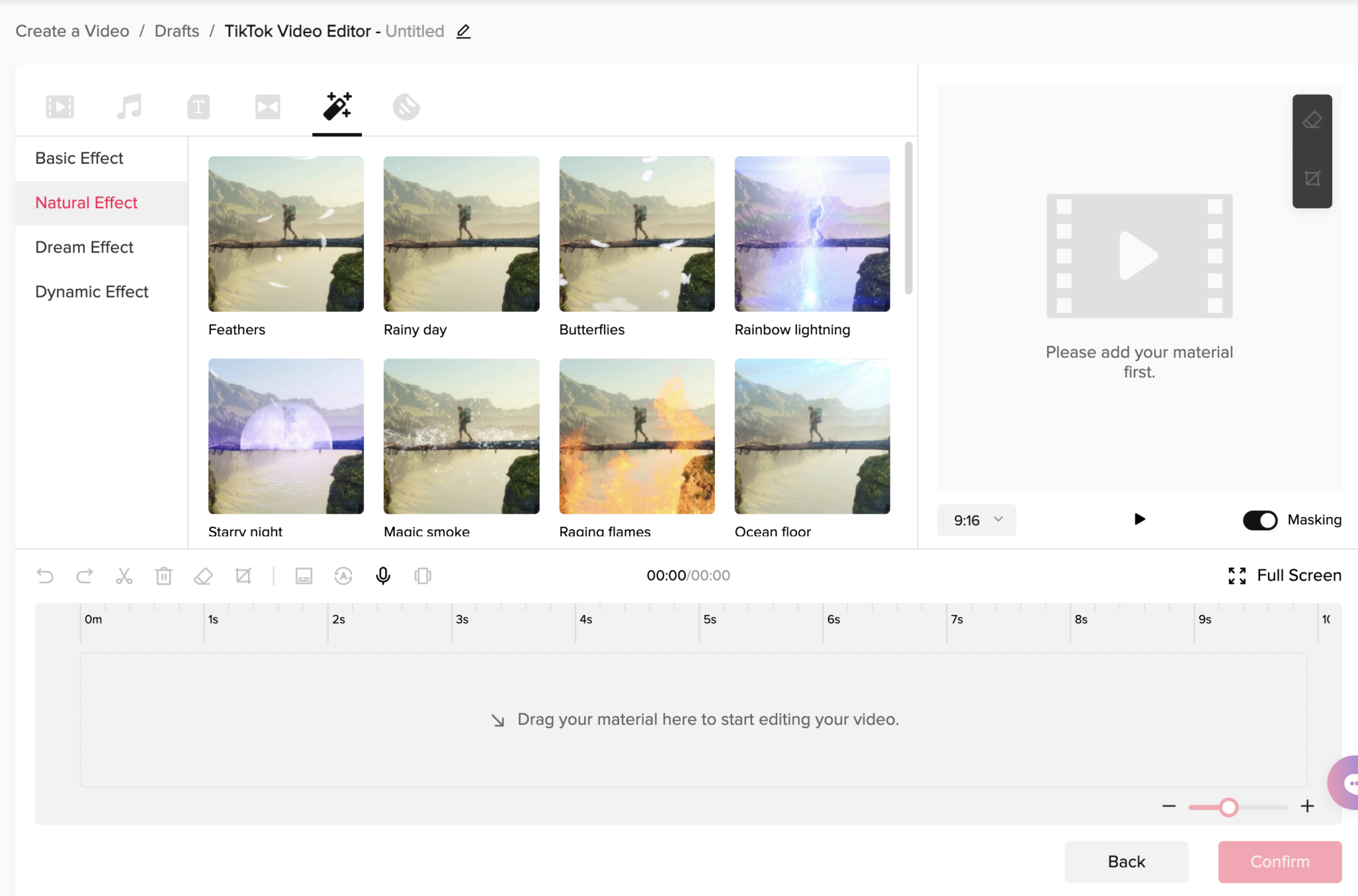Click the Text overlay tool icon
Image resolution: width=1358 pixels, height=896 pixels.
197,107
